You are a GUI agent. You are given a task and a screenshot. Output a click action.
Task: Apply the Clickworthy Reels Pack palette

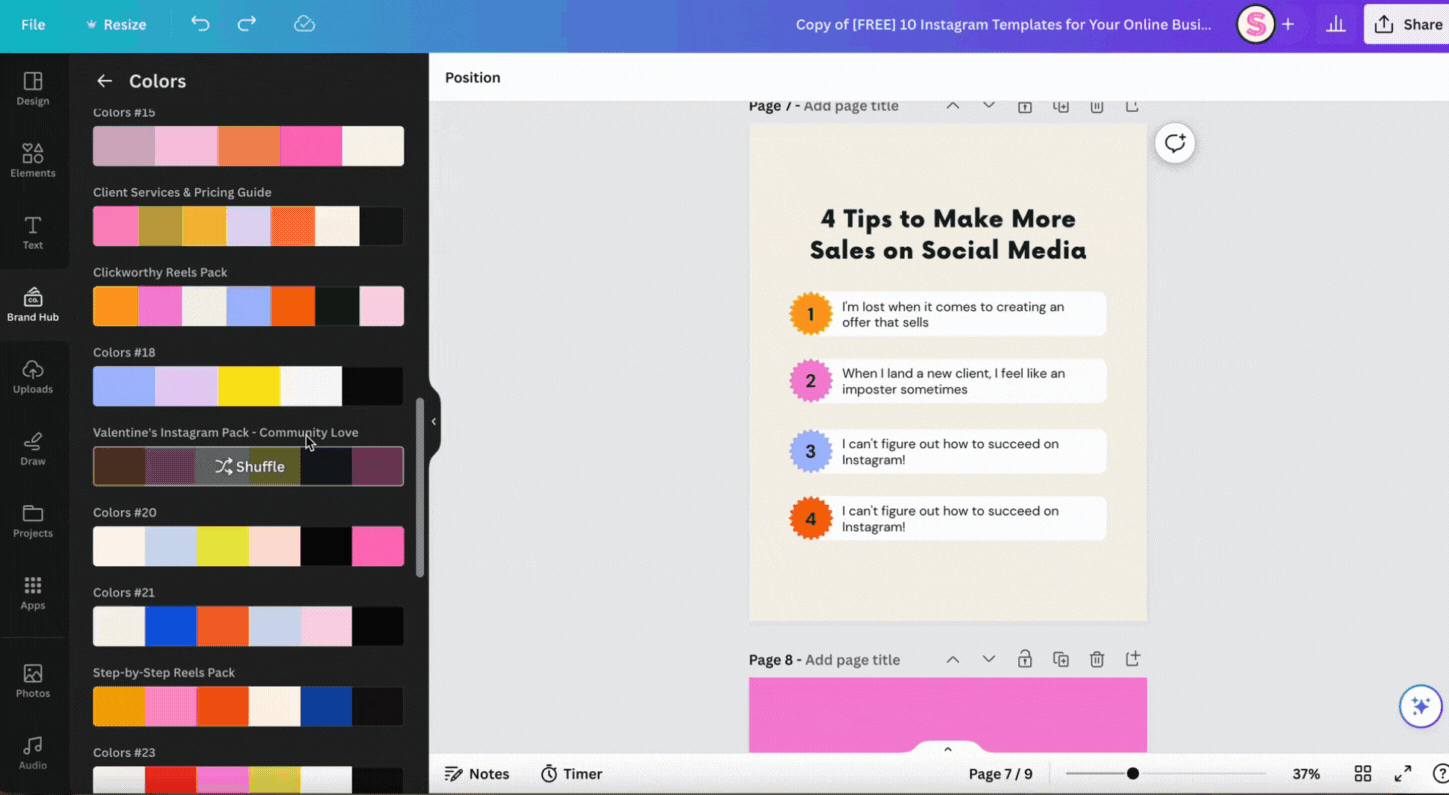[249, 306]
